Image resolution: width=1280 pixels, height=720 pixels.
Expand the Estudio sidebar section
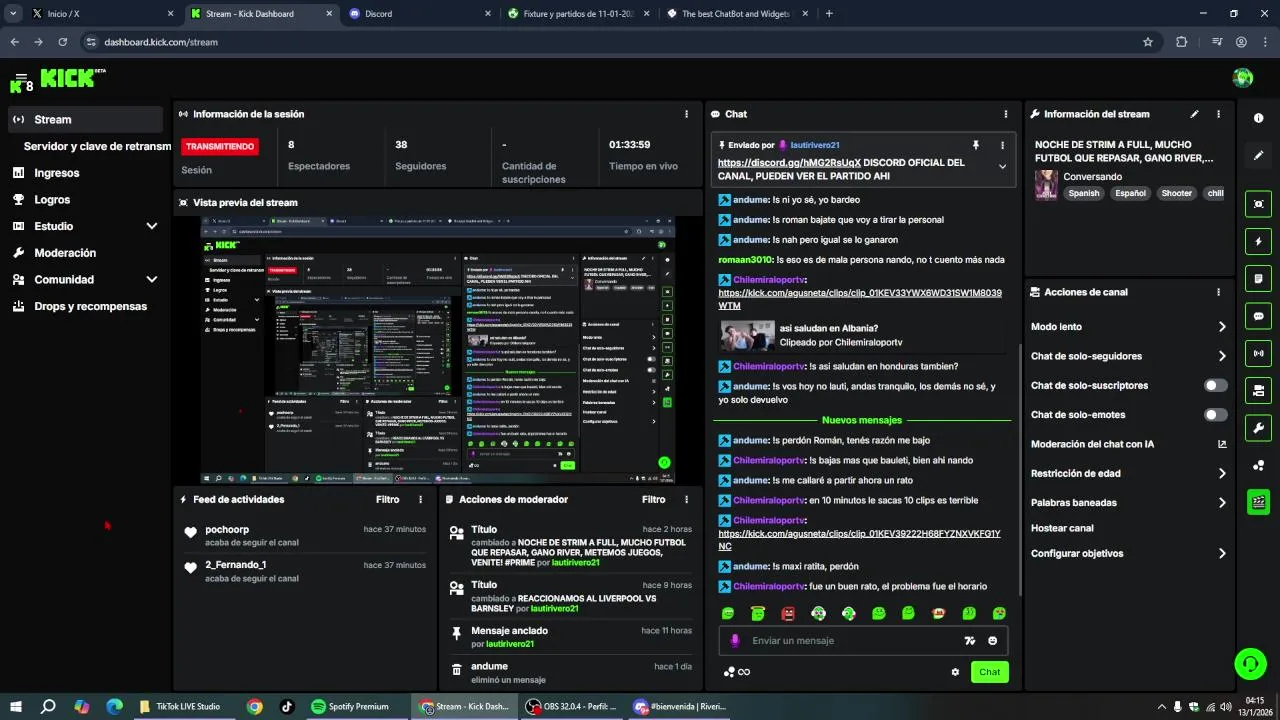[x=152, y=226]
